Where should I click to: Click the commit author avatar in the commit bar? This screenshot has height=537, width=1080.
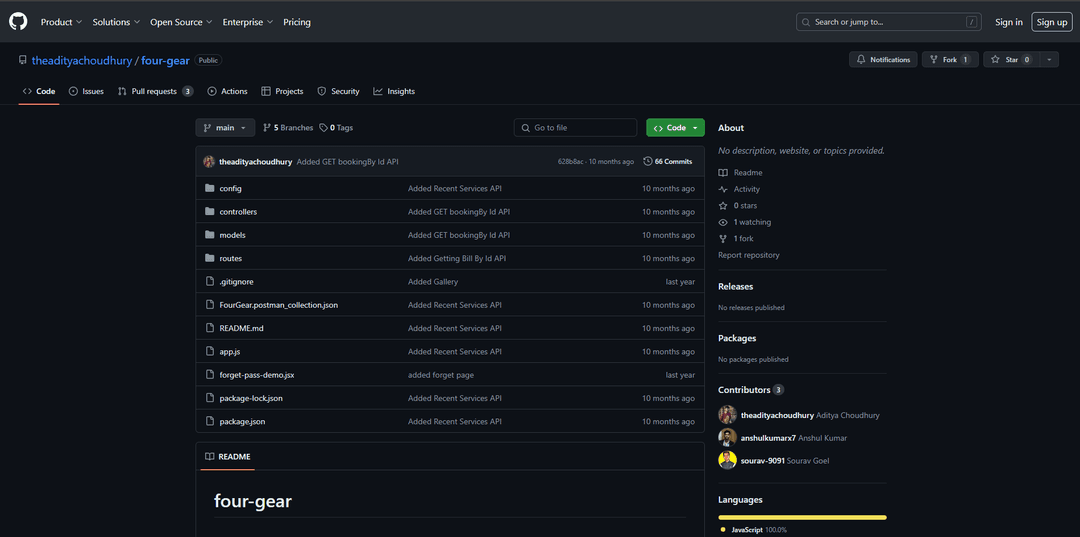(209, 162)
